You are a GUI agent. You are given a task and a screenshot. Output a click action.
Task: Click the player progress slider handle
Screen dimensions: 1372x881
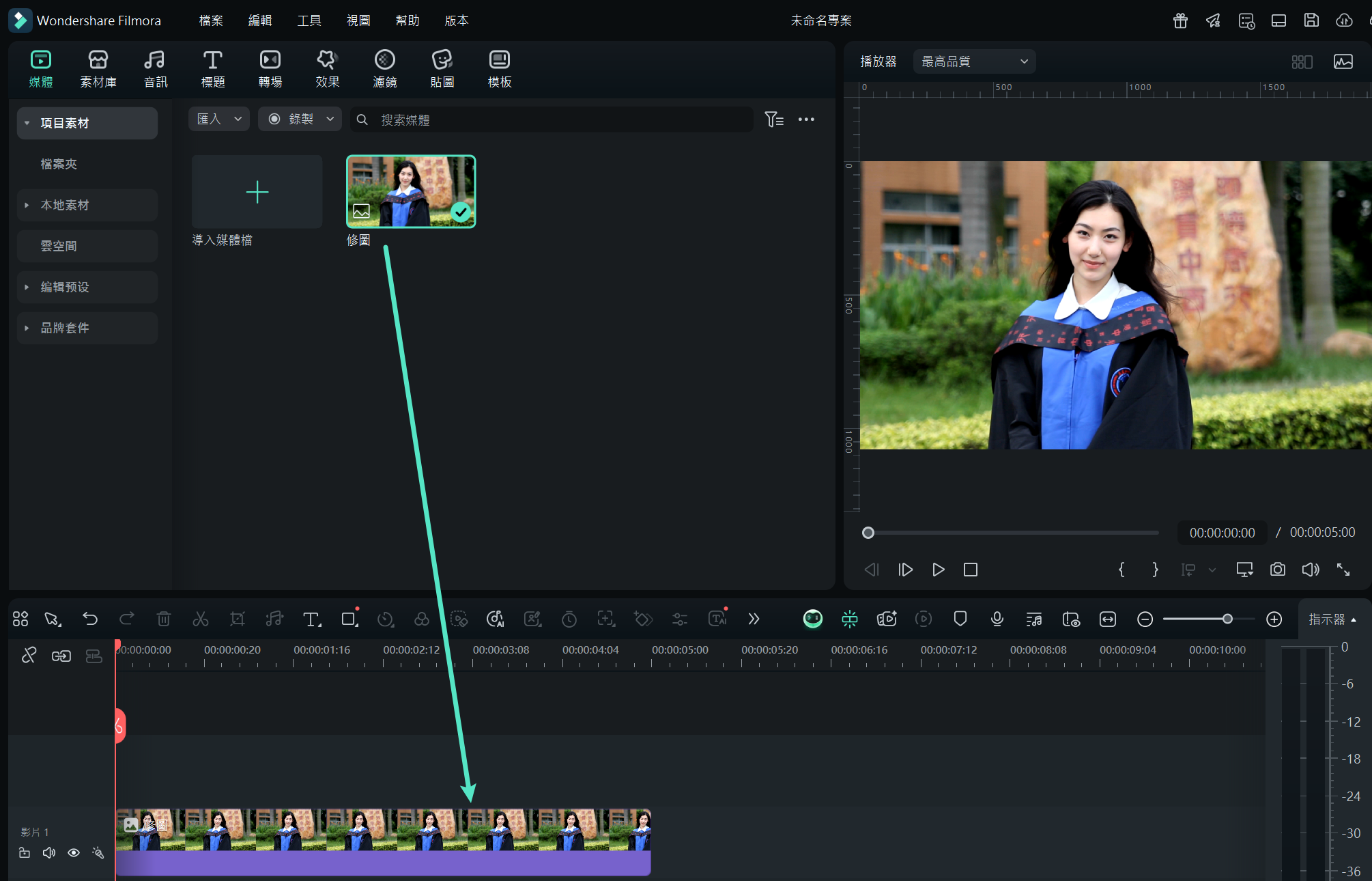click(868, 533)
